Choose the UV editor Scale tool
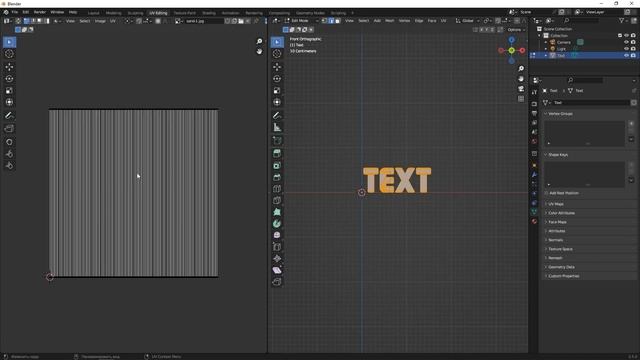The width and height of the screenshot is (640, 360). click(x=9, y=91)
